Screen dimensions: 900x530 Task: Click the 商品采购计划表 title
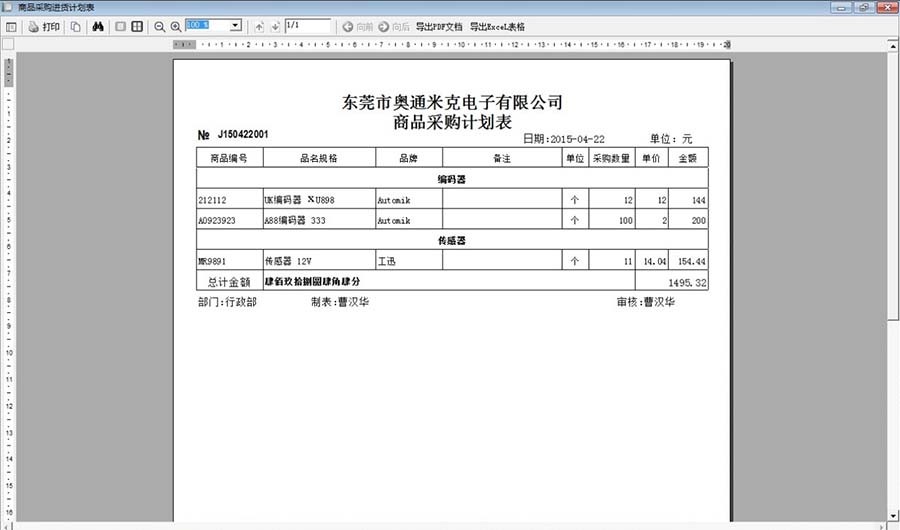click(452, 122)
